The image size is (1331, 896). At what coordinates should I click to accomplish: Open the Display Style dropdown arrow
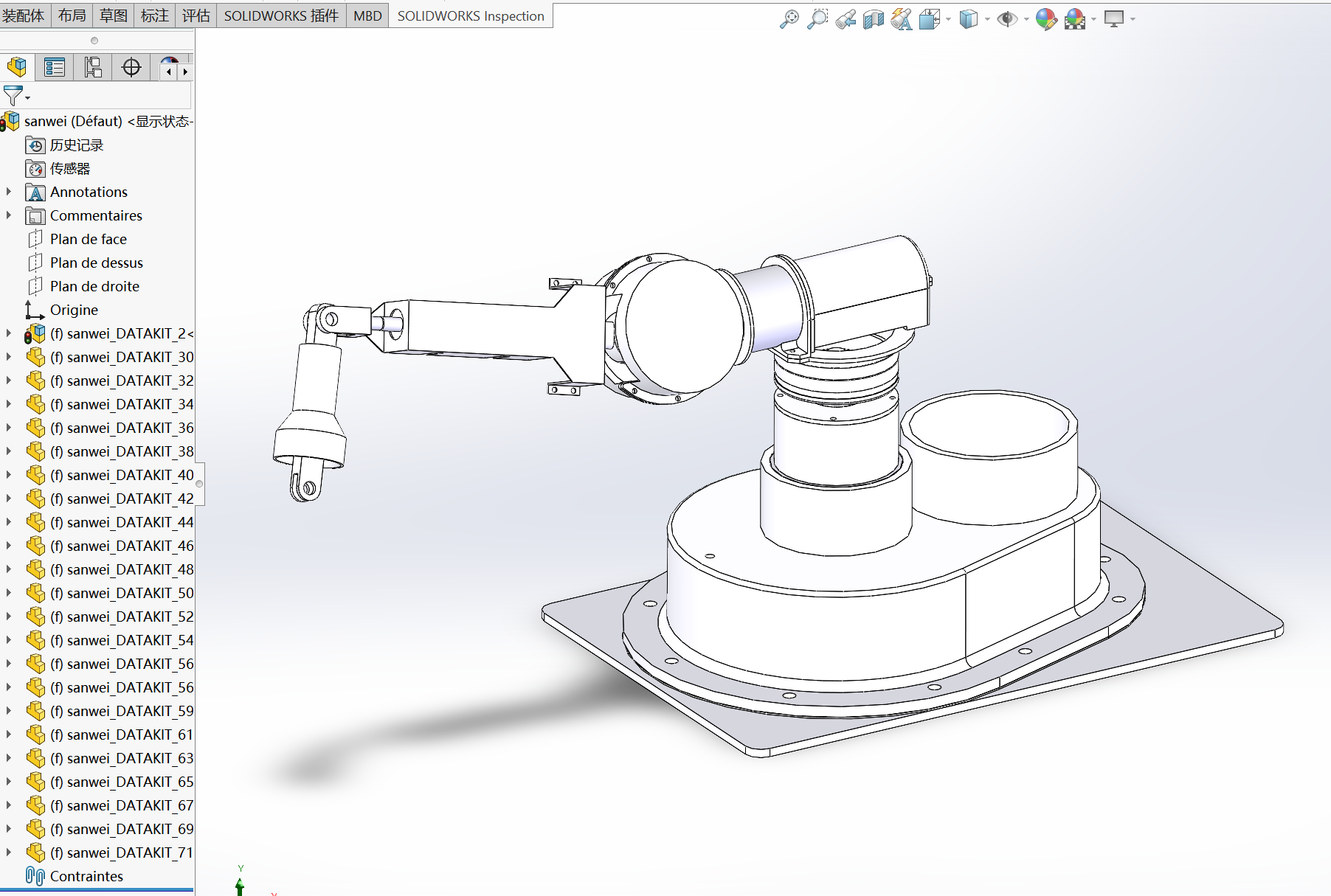987,19
